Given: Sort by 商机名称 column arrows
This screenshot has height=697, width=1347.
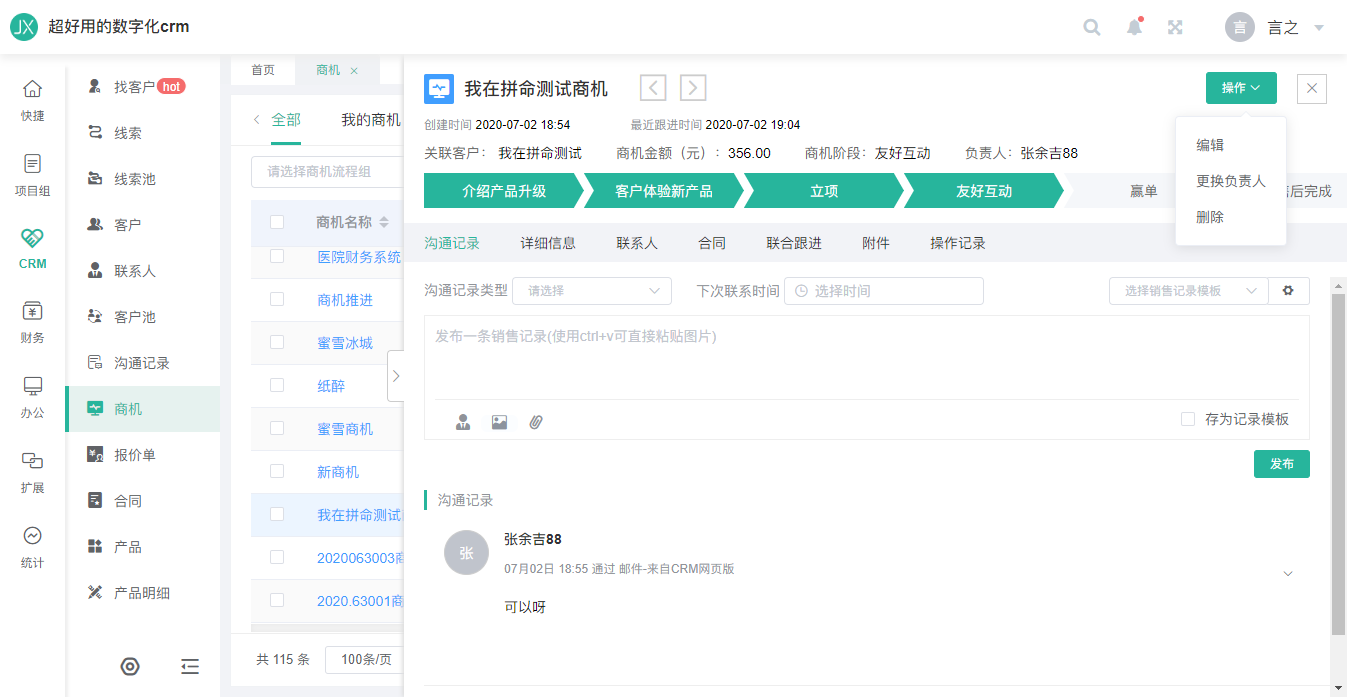Looking at the screenshot, I should click(x=384, y=222).
